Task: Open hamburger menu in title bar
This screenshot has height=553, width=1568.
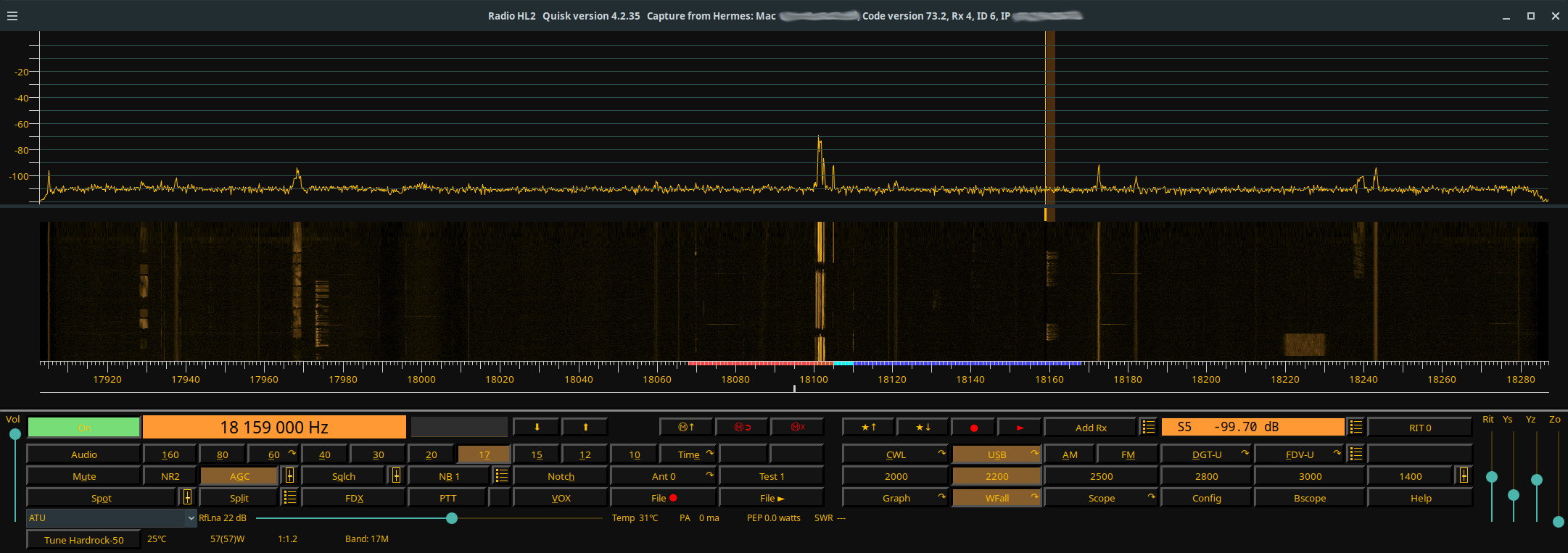Action: coord(12,16)
